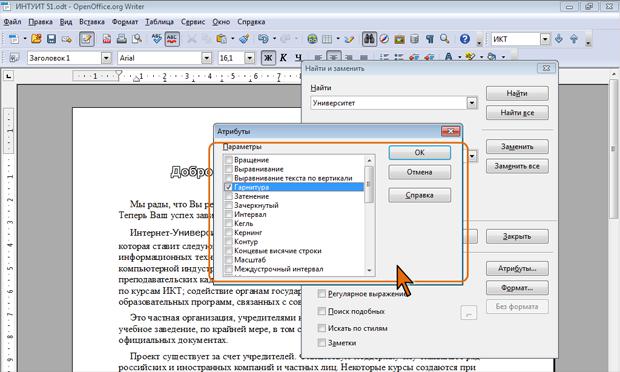Click the Print file directly icon

pyautogui.click(x=122, y=39)
